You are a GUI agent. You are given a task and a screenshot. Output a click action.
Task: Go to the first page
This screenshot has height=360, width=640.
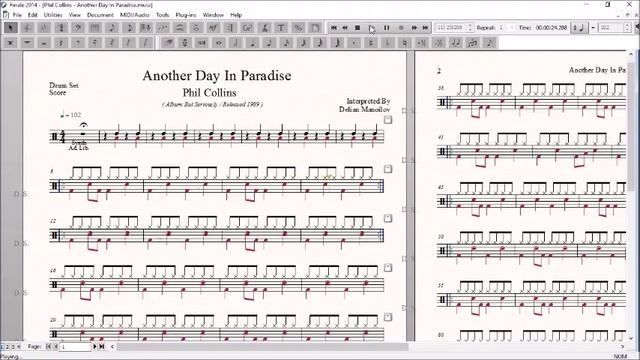49,347
